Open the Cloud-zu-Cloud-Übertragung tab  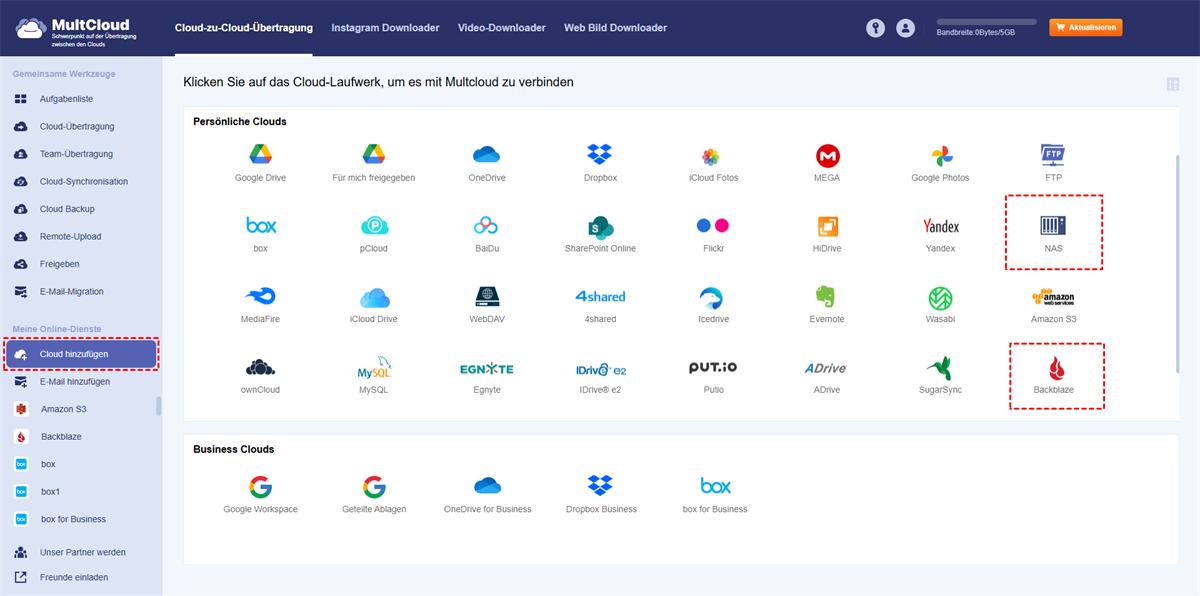pos(243,28)
